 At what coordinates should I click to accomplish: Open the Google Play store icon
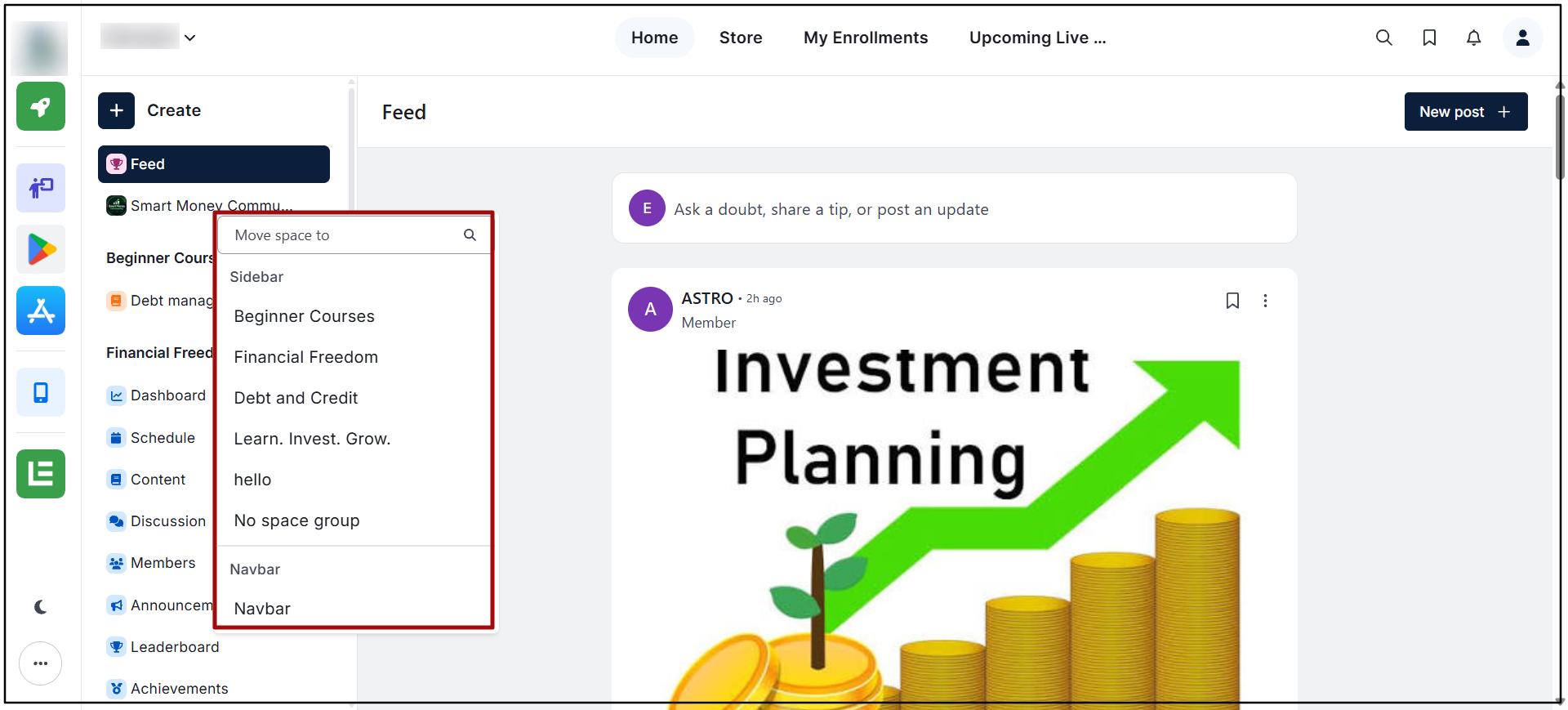tap(41, 249)
